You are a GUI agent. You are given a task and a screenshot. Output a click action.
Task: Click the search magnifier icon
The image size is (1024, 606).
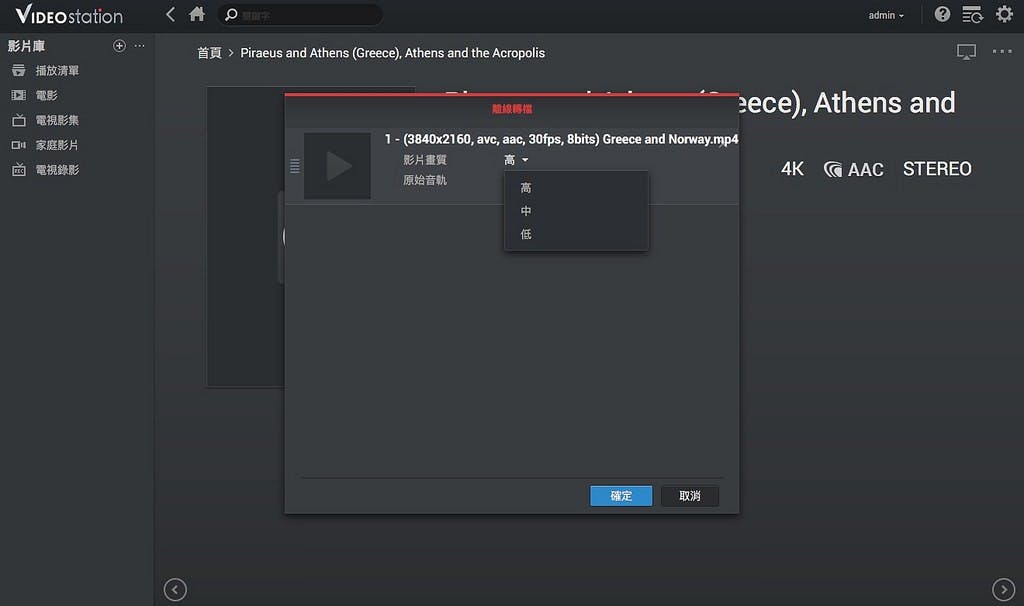pos(231,14)
